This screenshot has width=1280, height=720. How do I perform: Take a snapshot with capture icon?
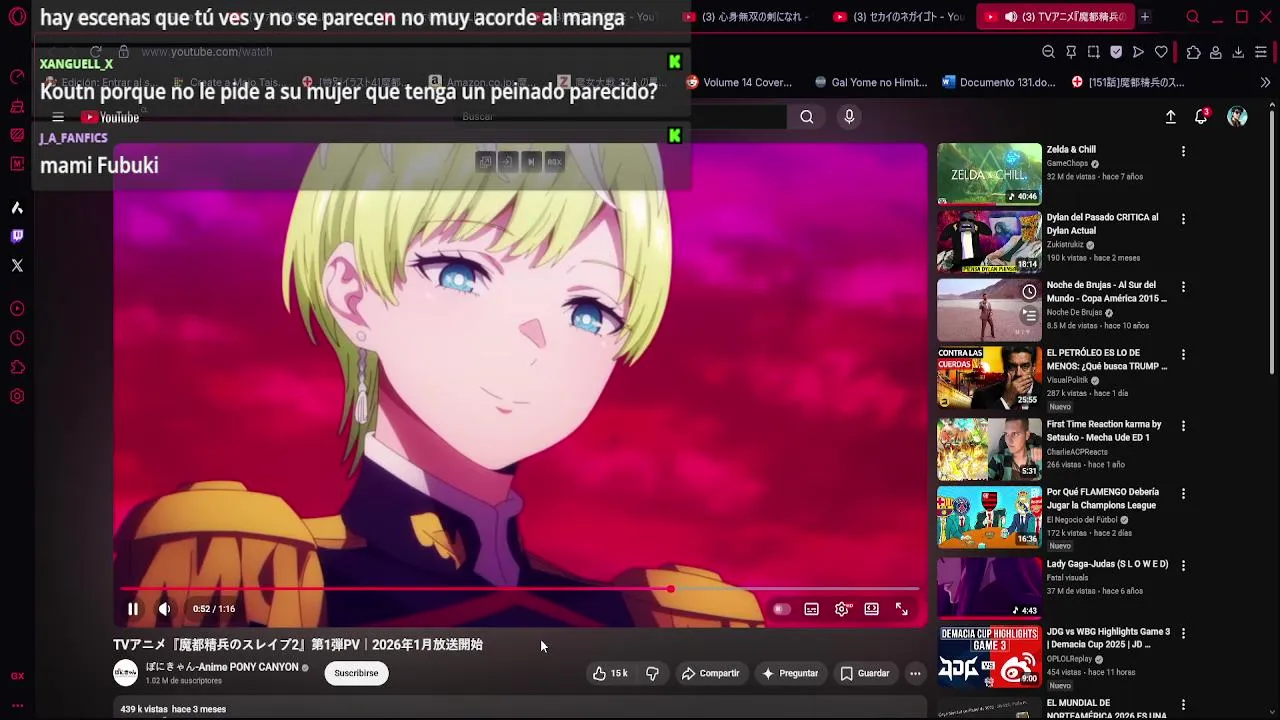click(1094, 52)
